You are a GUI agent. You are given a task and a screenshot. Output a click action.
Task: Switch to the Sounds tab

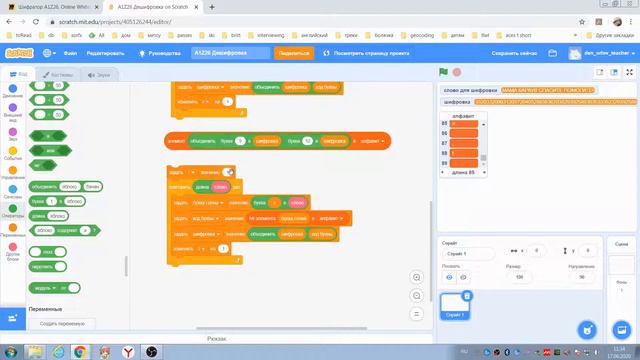[x=99, y=75]
